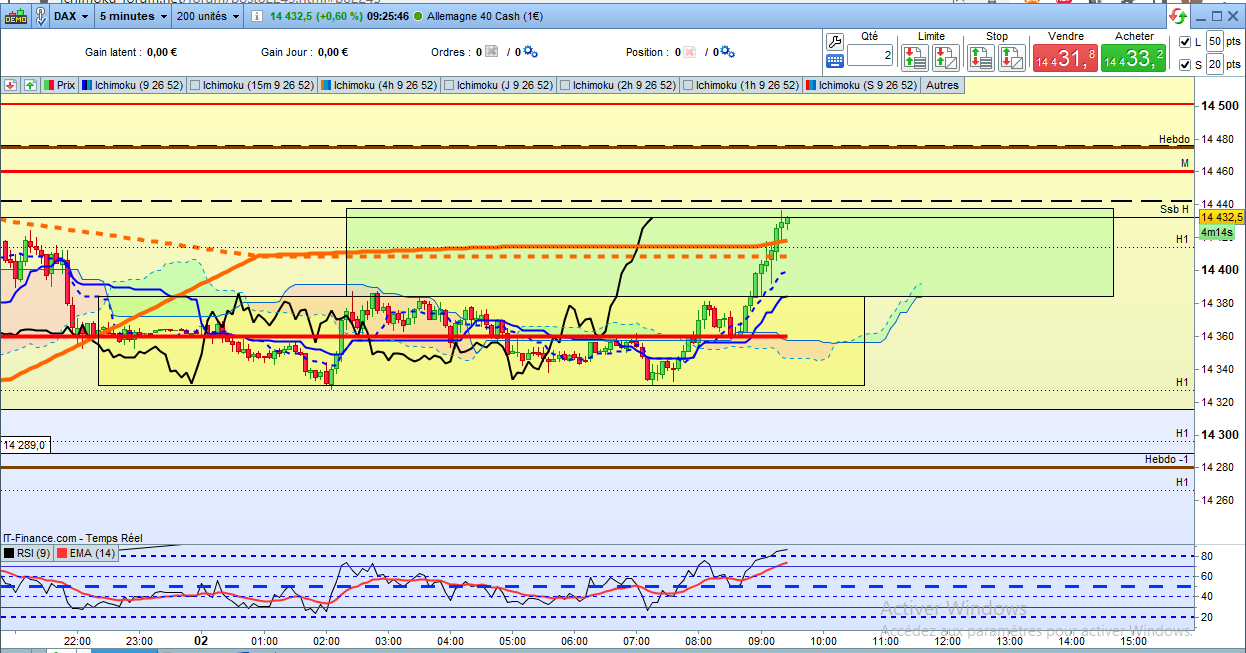The width and height of the screenshot is (1246, 653).
Task: Click the Prix color swatch icon
Action: 48,85
